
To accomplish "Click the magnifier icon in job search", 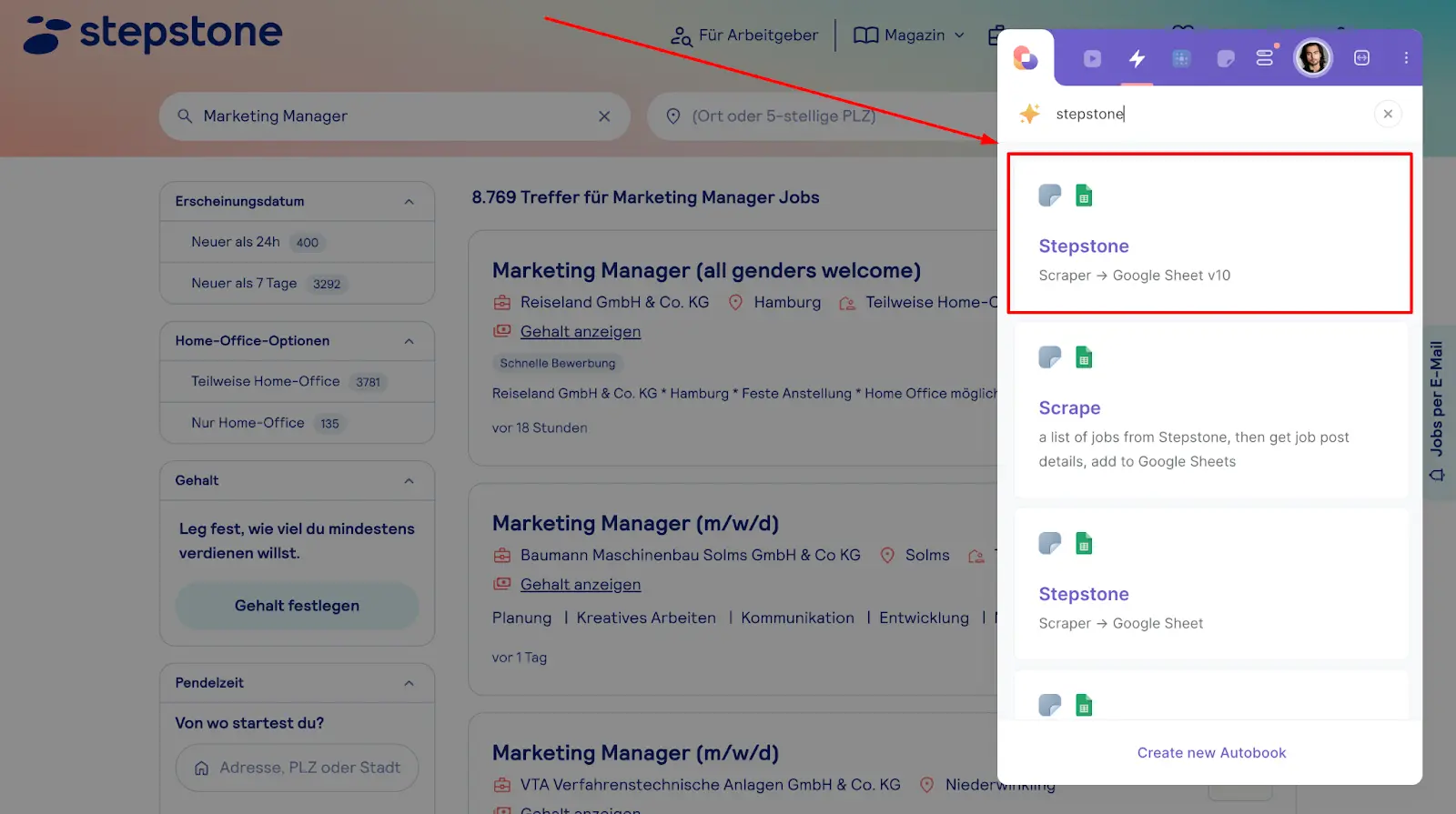I will coord(185,116).
